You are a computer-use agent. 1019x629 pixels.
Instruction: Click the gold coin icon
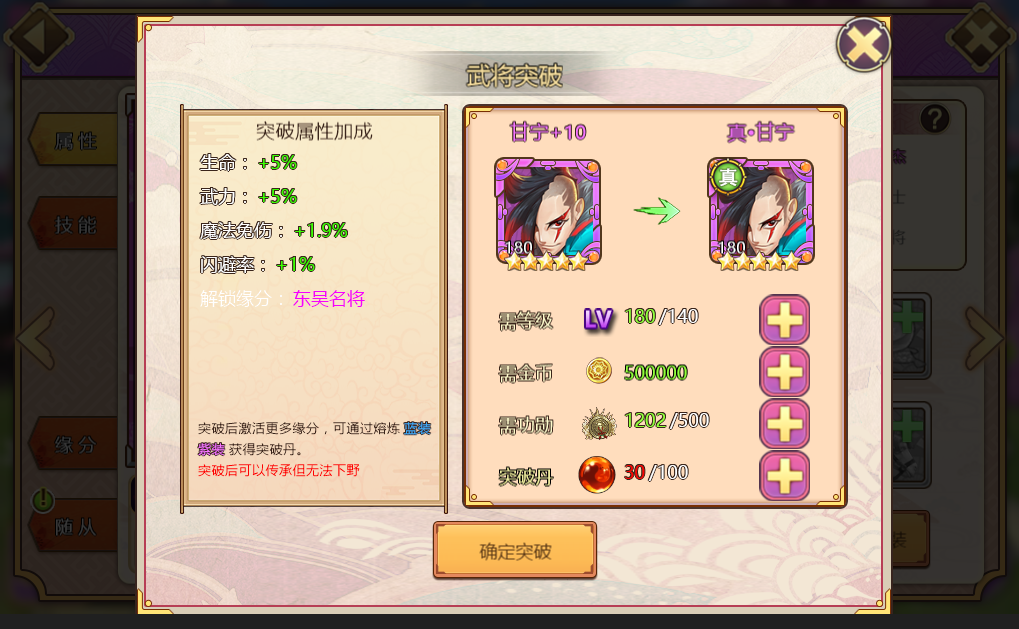point(599,371)
